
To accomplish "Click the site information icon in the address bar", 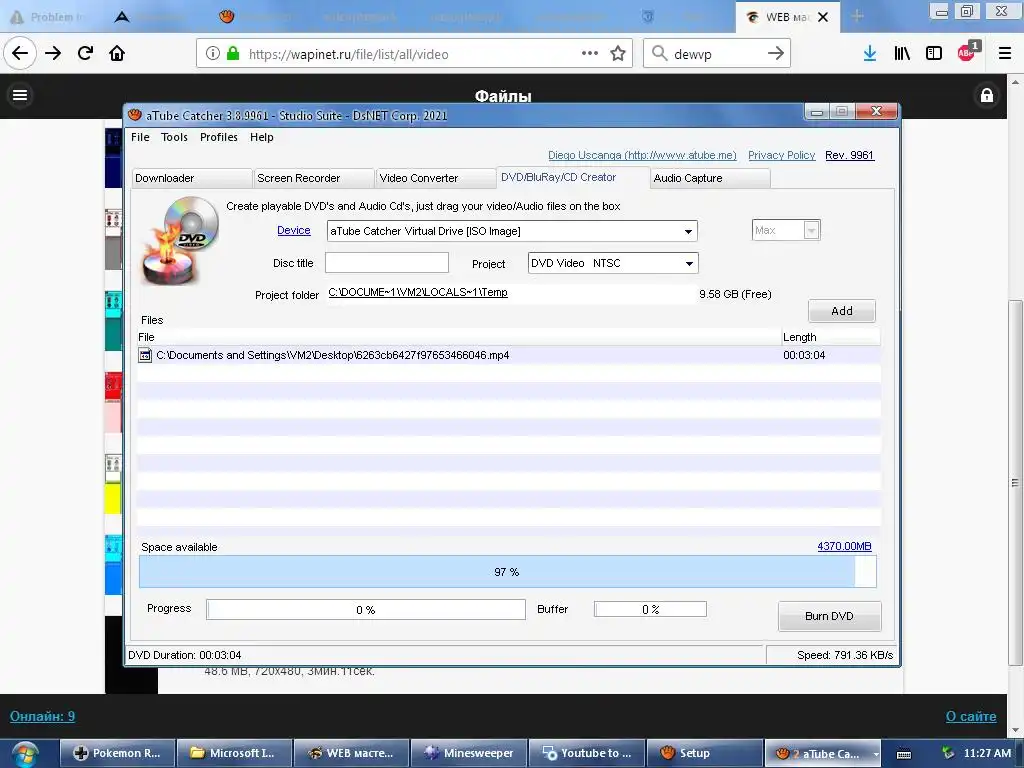I will tap(213, 54).
